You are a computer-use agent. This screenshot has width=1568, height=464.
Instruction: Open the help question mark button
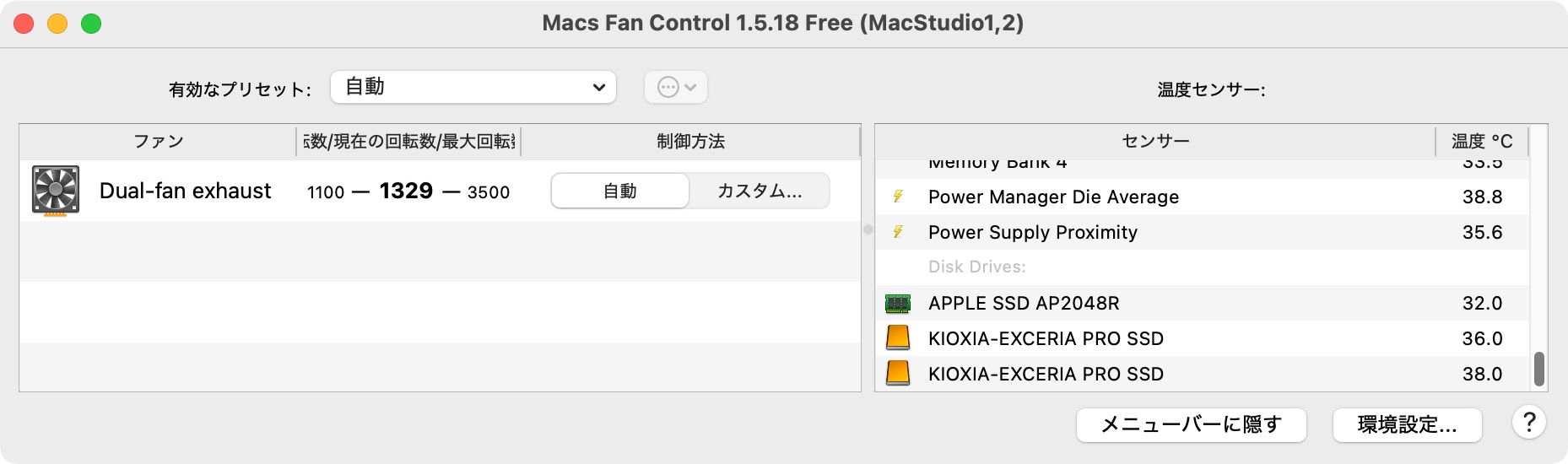pyautogui.click(x=1528, y=423)
